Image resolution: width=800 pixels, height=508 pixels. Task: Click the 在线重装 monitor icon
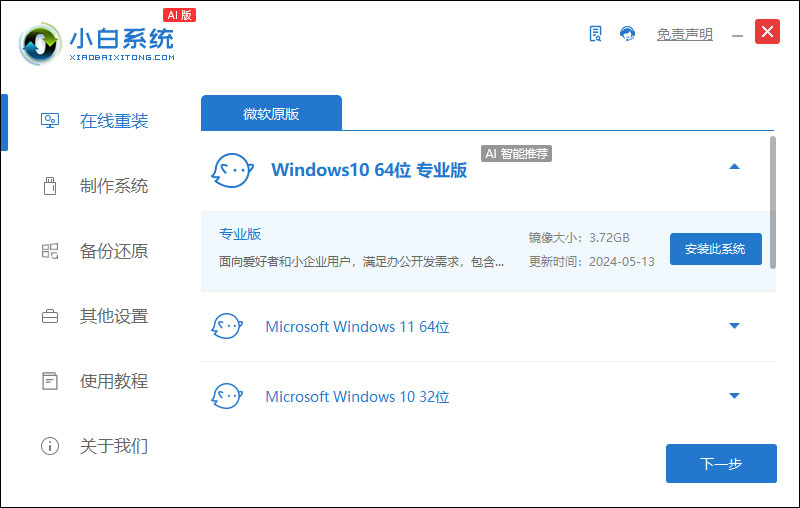point(50,121)
